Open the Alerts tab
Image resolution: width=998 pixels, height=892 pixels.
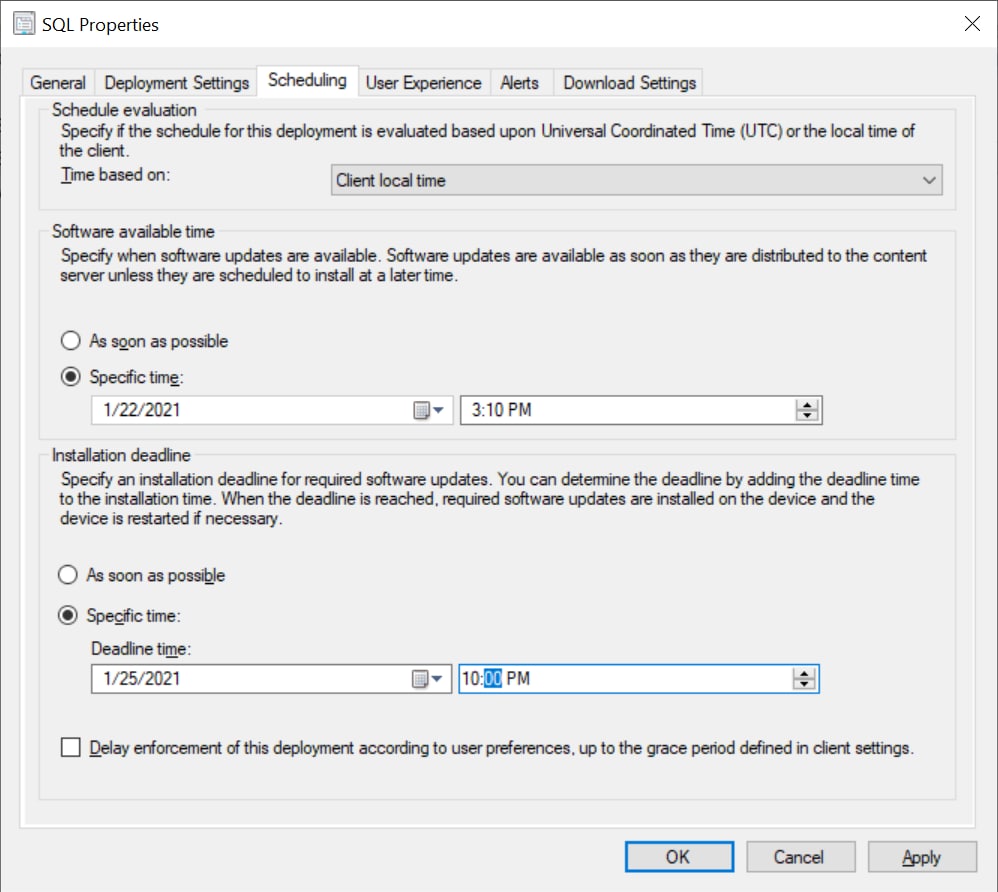(519, 83)
